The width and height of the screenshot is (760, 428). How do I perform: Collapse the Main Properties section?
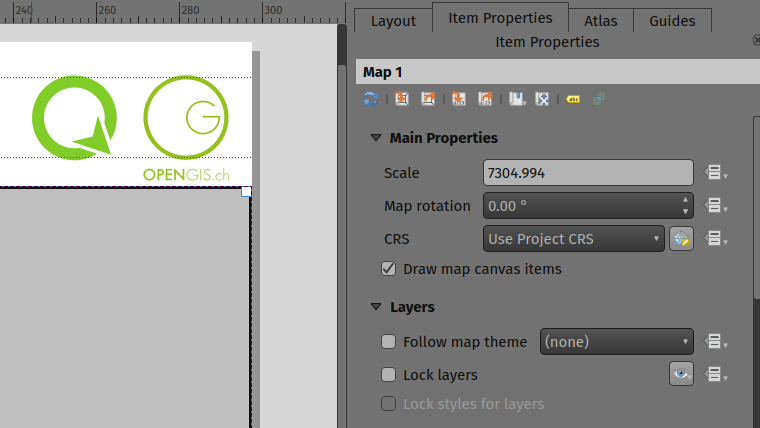pyautogui.click(x=376, y=138)
